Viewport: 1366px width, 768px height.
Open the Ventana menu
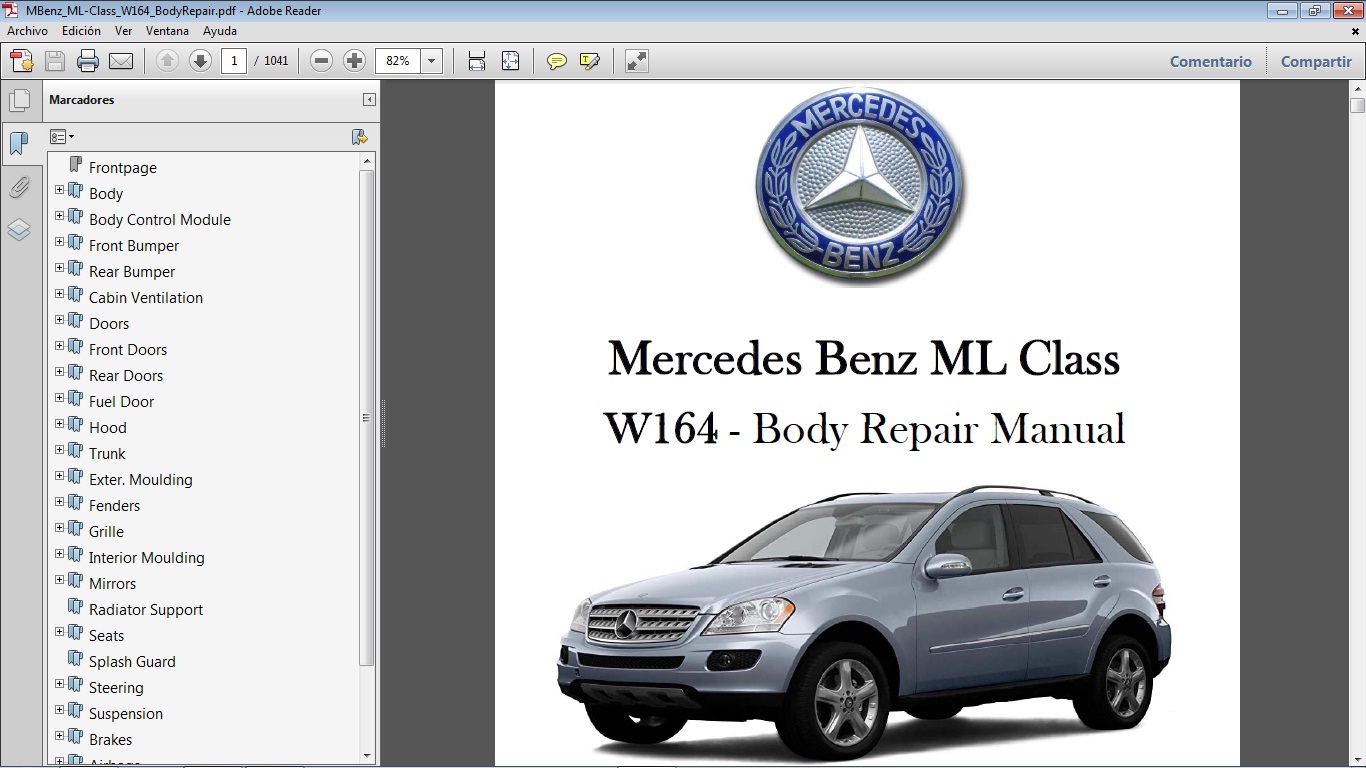pyautogui.click(x=167, y=31)
